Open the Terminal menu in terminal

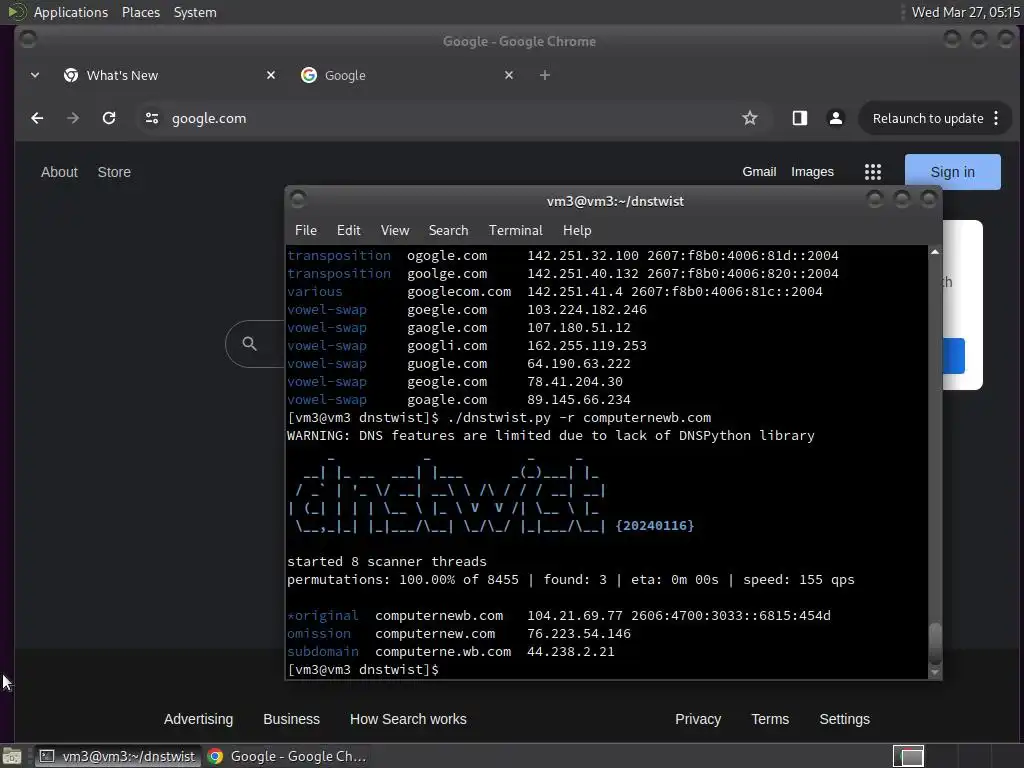(516, 231)
